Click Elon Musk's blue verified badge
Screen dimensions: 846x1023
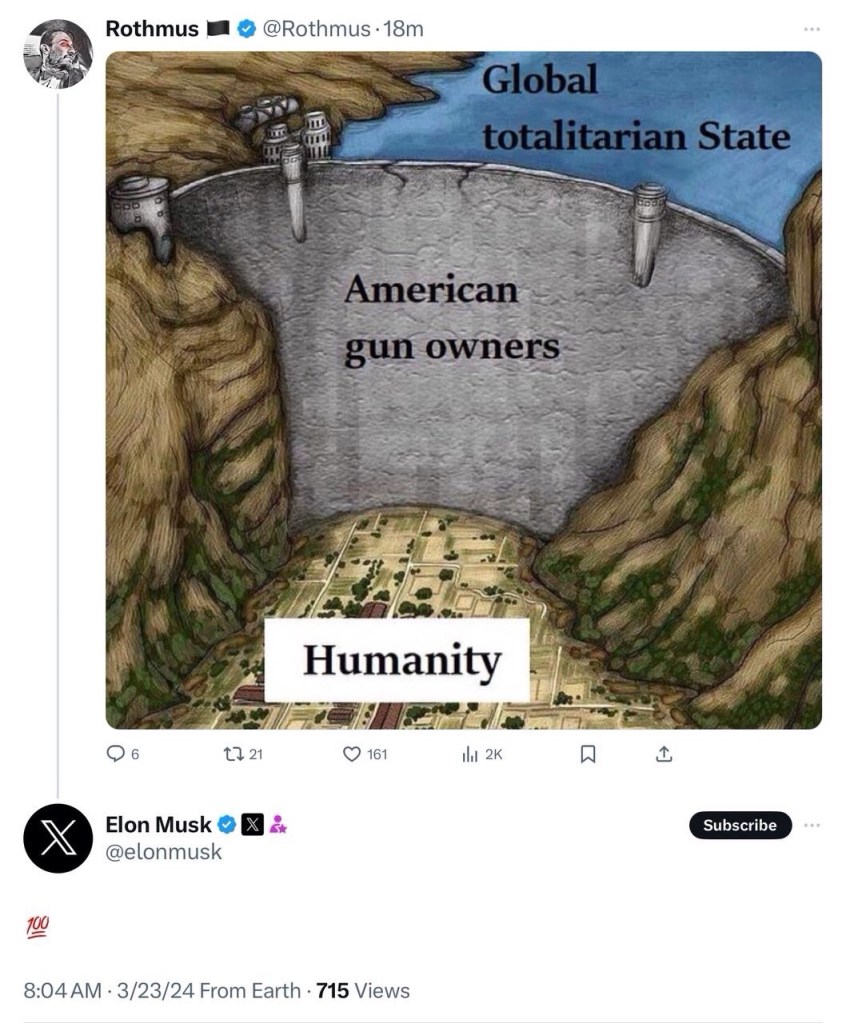click(226, 825)
